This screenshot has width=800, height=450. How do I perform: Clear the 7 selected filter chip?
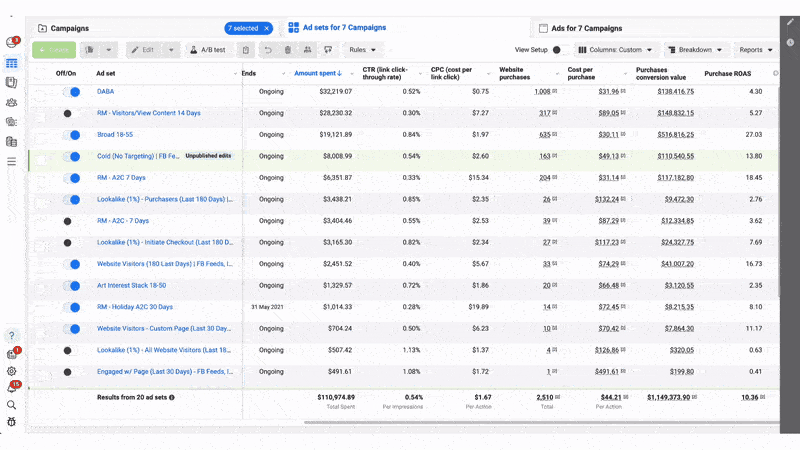[x=267, y=29]
